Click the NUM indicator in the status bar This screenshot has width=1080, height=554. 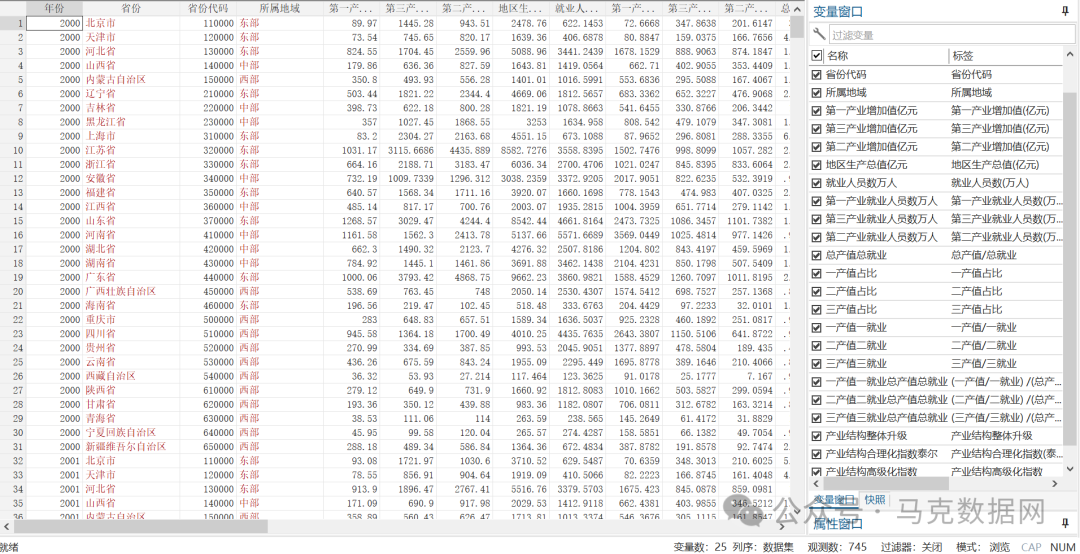pos(1063,546)
